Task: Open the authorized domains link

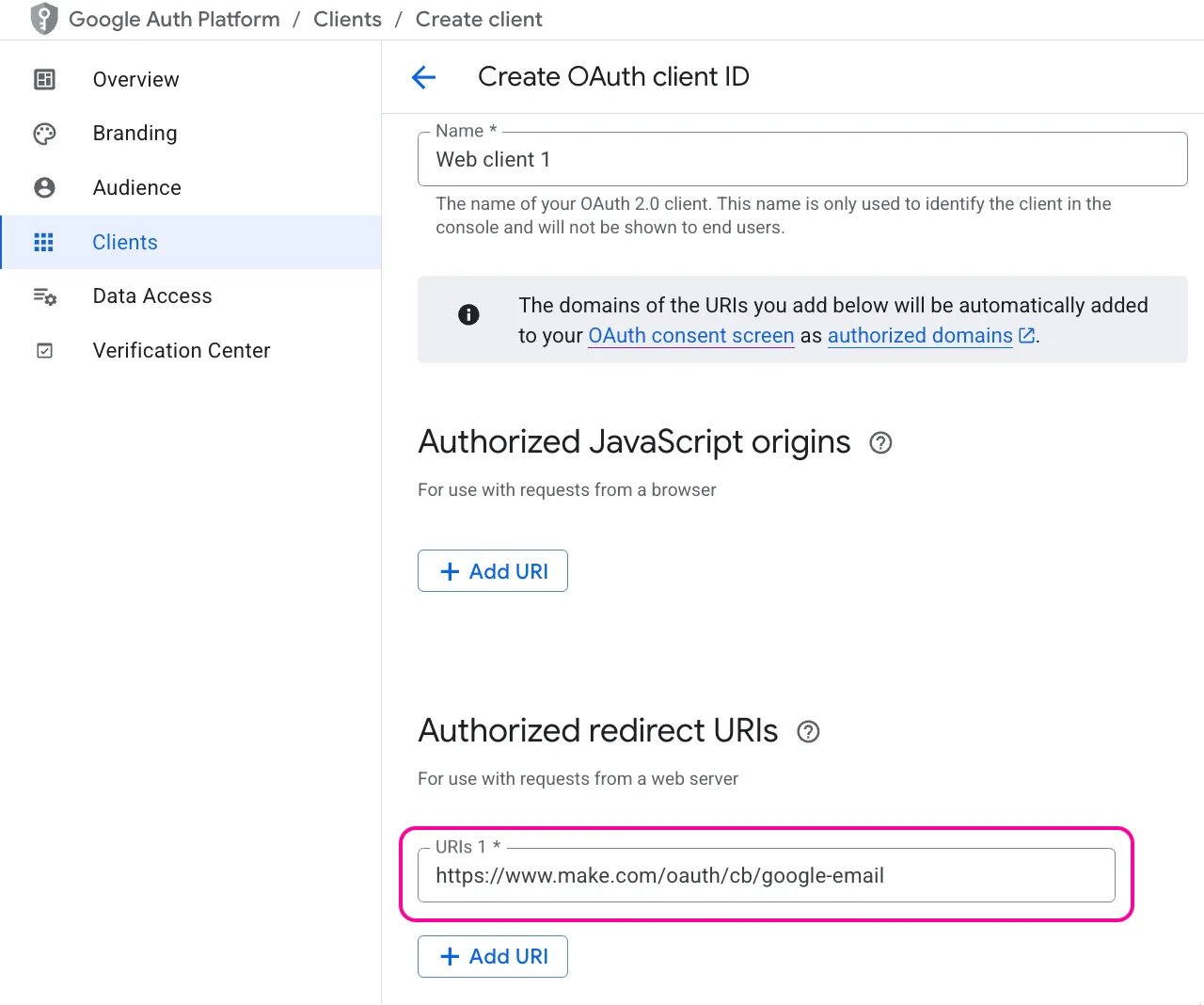Action: coord(920,336)
